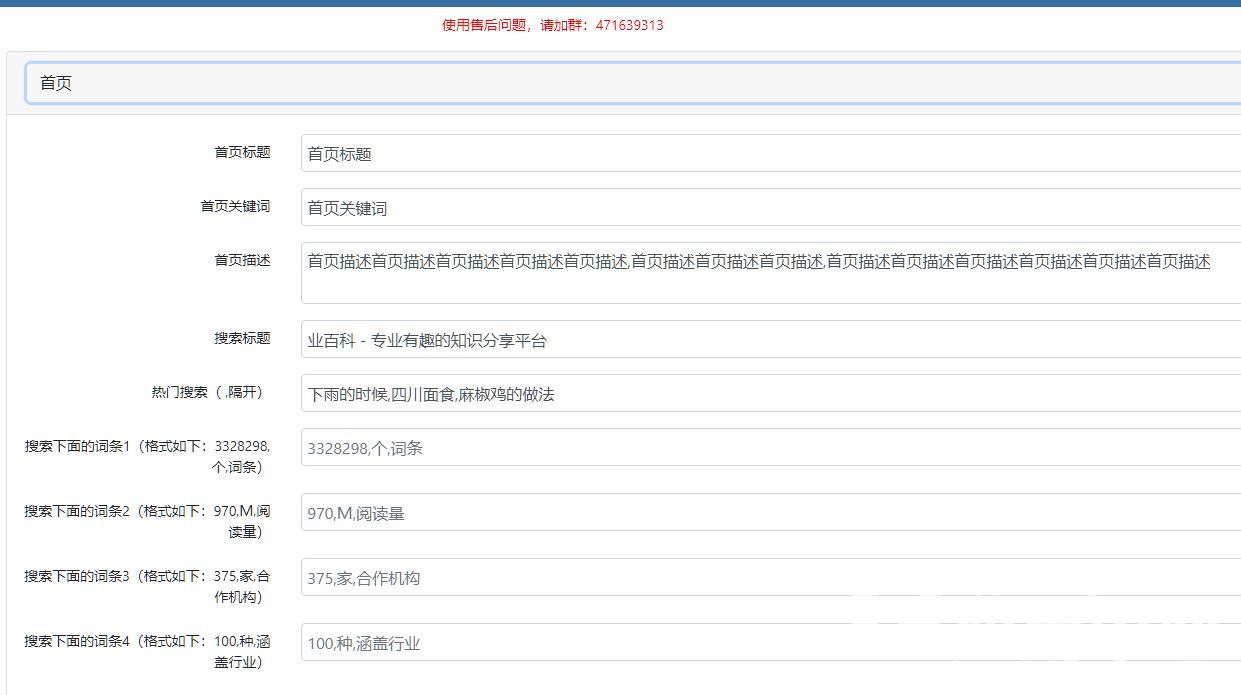Click the 搜索标题 field label

tap(242, 338)
